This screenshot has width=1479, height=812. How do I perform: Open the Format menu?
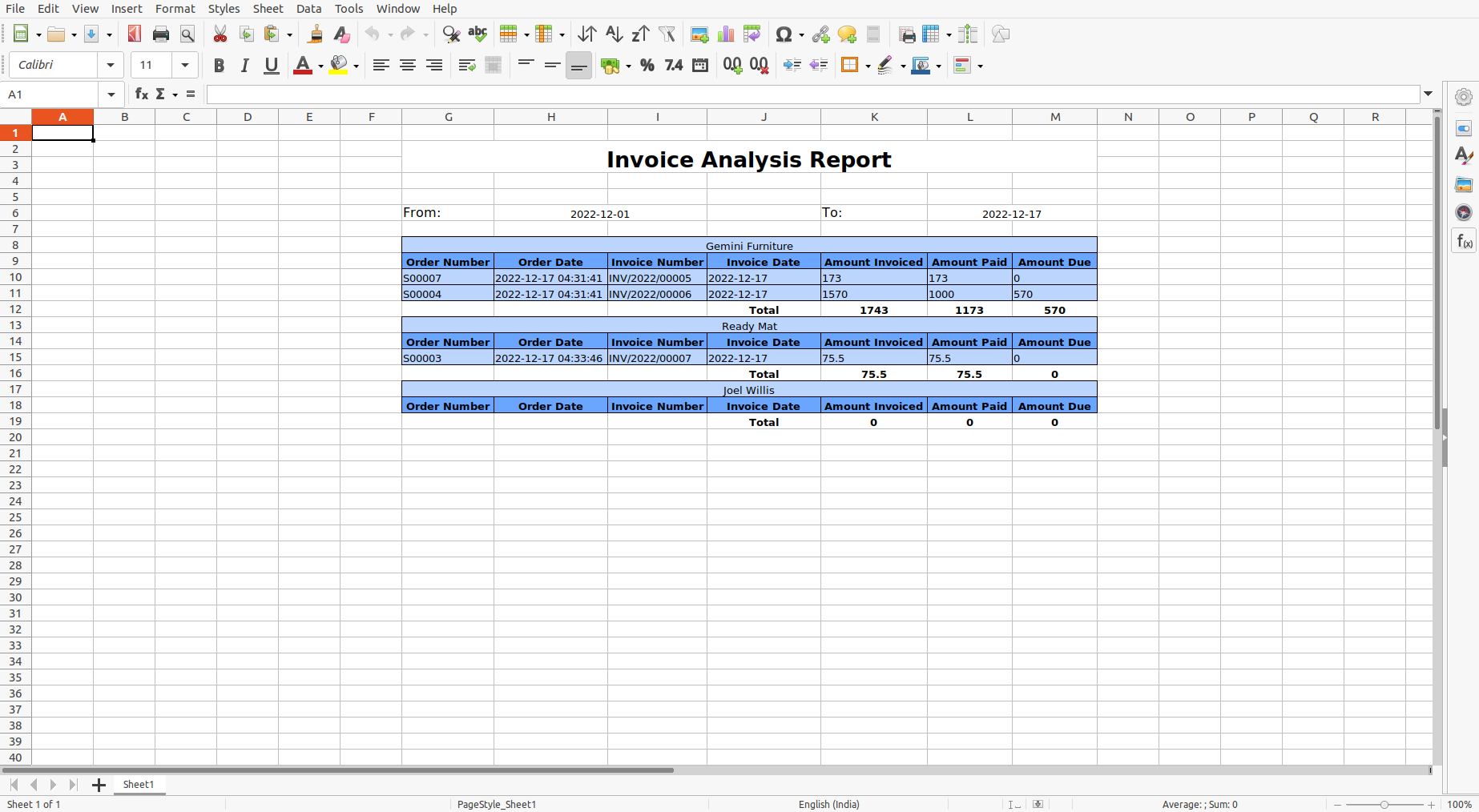[175, 9]
